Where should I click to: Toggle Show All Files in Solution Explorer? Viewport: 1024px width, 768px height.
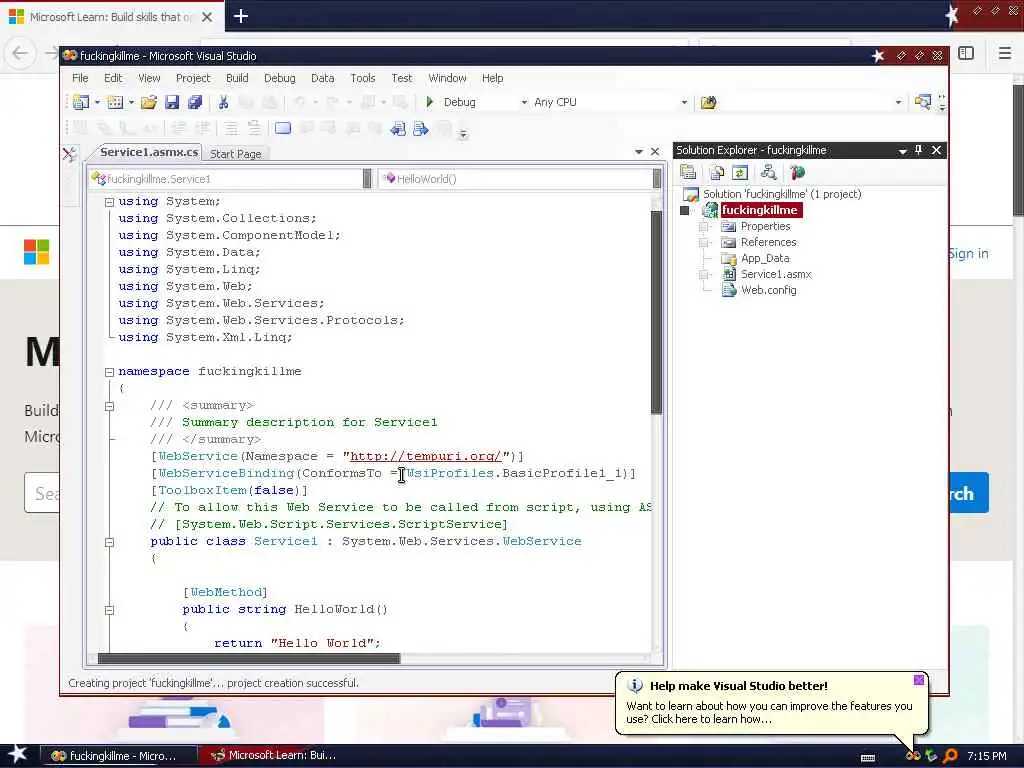click(717, 172)
